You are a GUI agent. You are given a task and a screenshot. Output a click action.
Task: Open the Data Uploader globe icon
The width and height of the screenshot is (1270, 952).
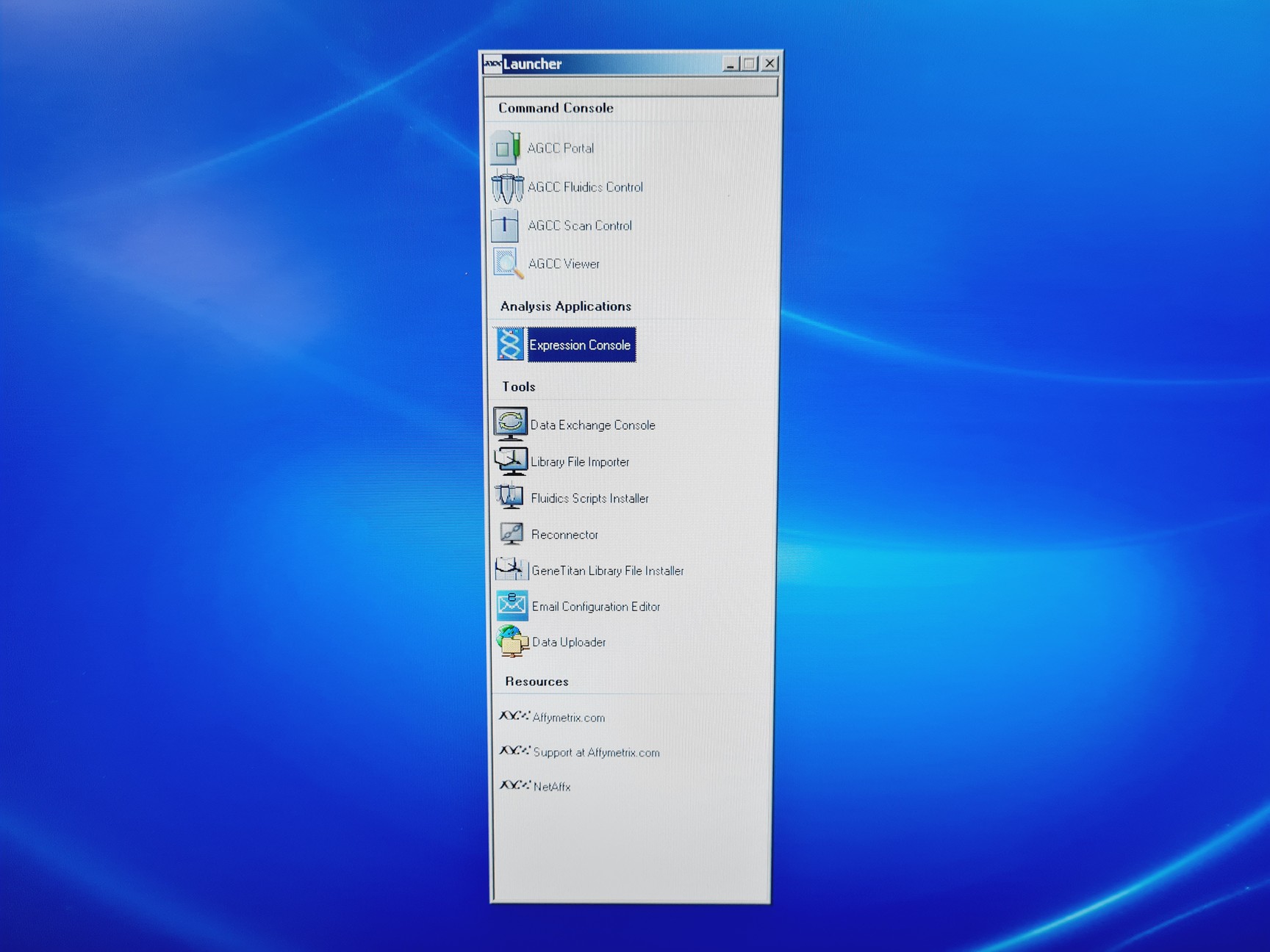click(512, 641)
